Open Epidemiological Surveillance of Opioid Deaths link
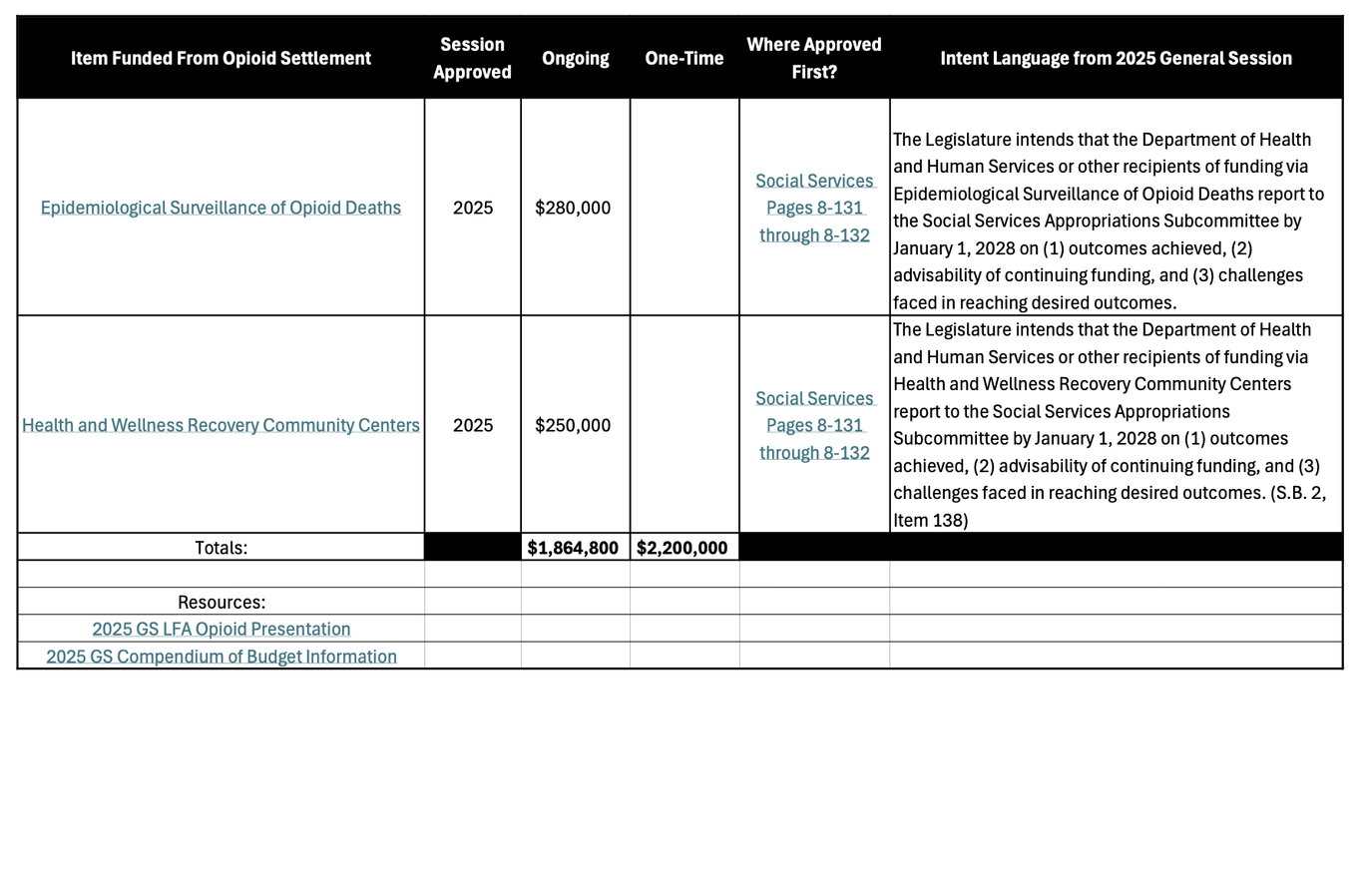This screenshot has height=896, width=1363. 221,208
